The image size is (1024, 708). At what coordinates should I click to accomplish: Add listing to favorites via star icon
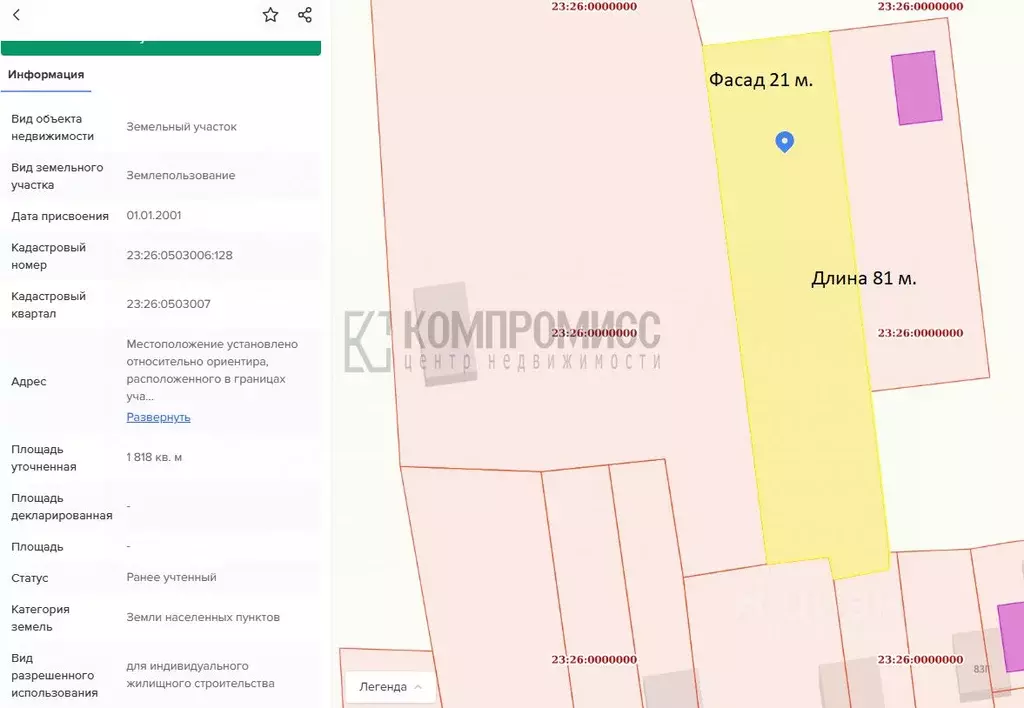coord(270,15)
